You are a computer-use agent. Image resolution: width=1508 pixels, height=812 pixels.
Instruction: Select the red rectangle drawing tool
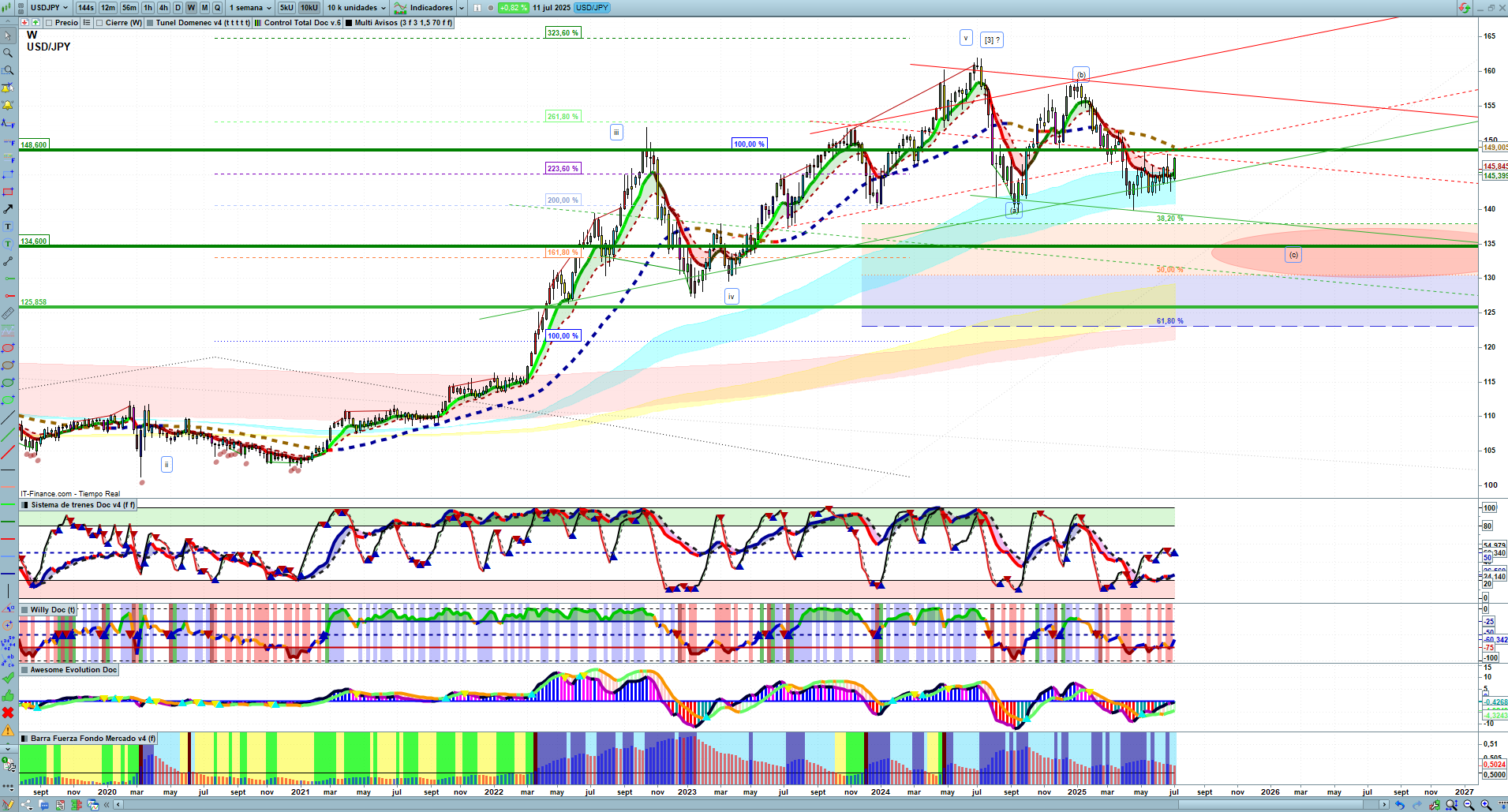point(8,192)
